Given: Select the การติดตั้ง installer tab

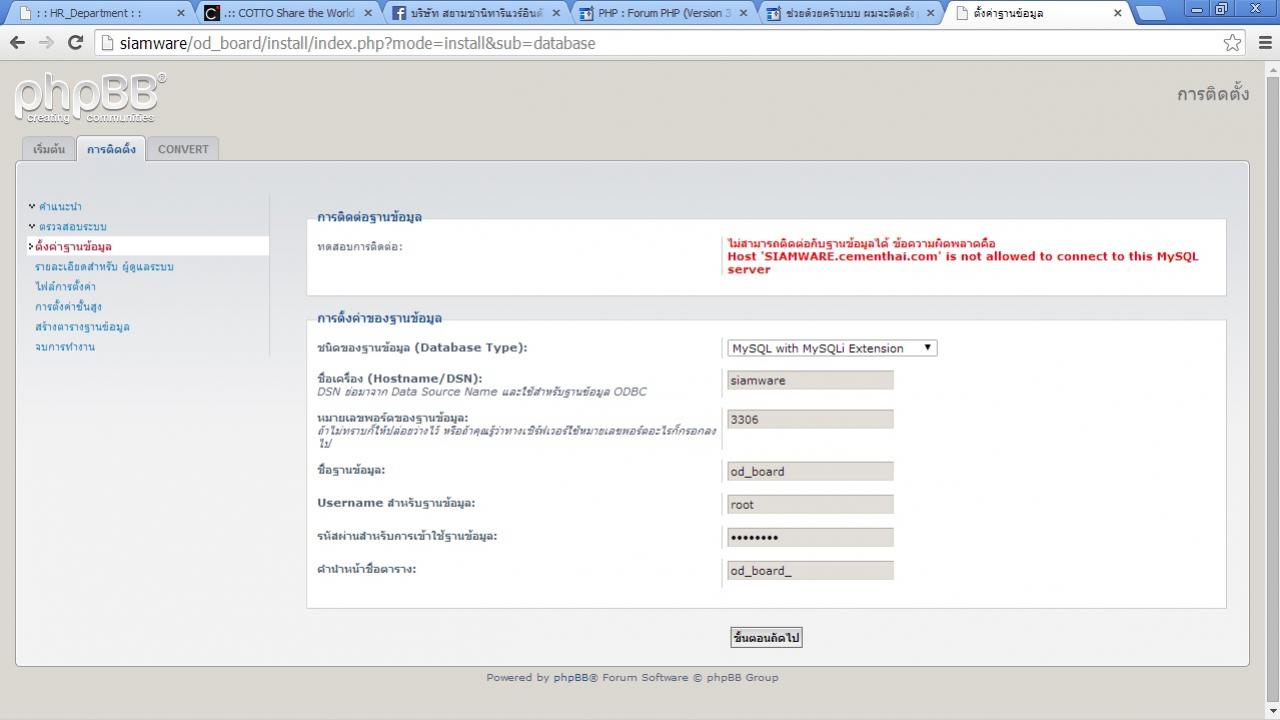Looking at the screenshot, I should [111, 149].
